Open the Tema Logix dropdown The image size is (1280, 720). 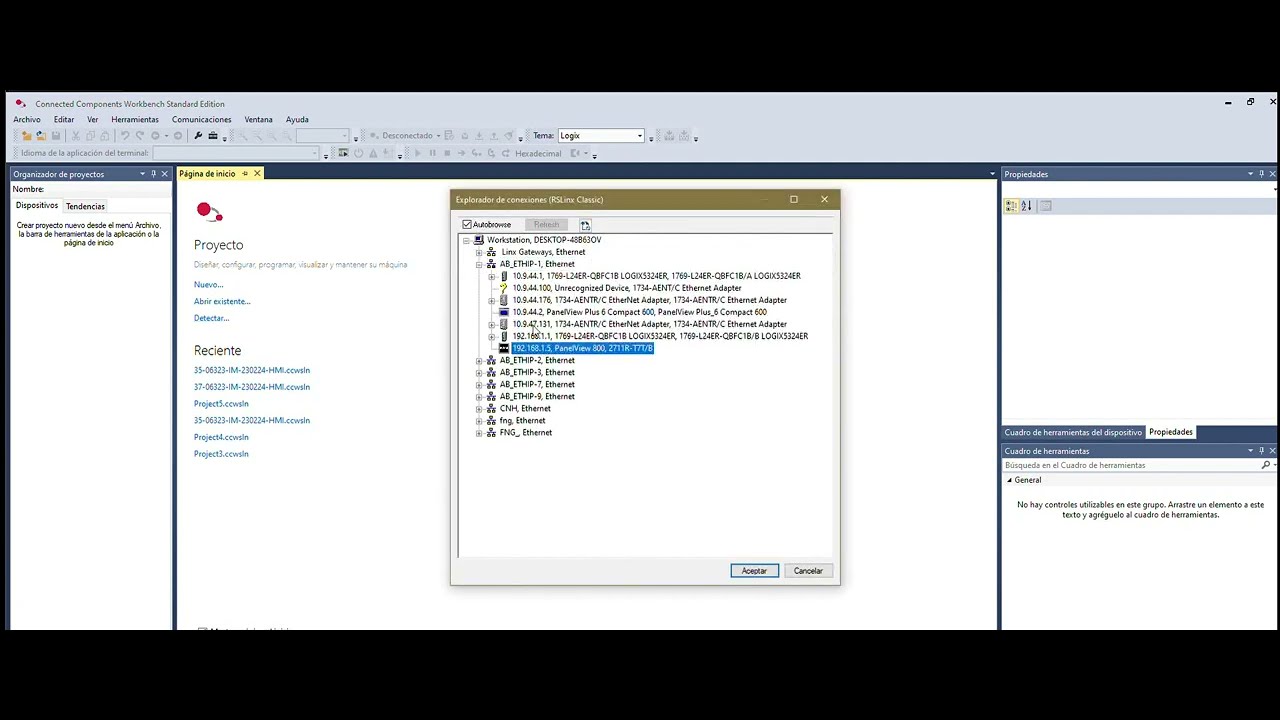[x=640, y=136]
